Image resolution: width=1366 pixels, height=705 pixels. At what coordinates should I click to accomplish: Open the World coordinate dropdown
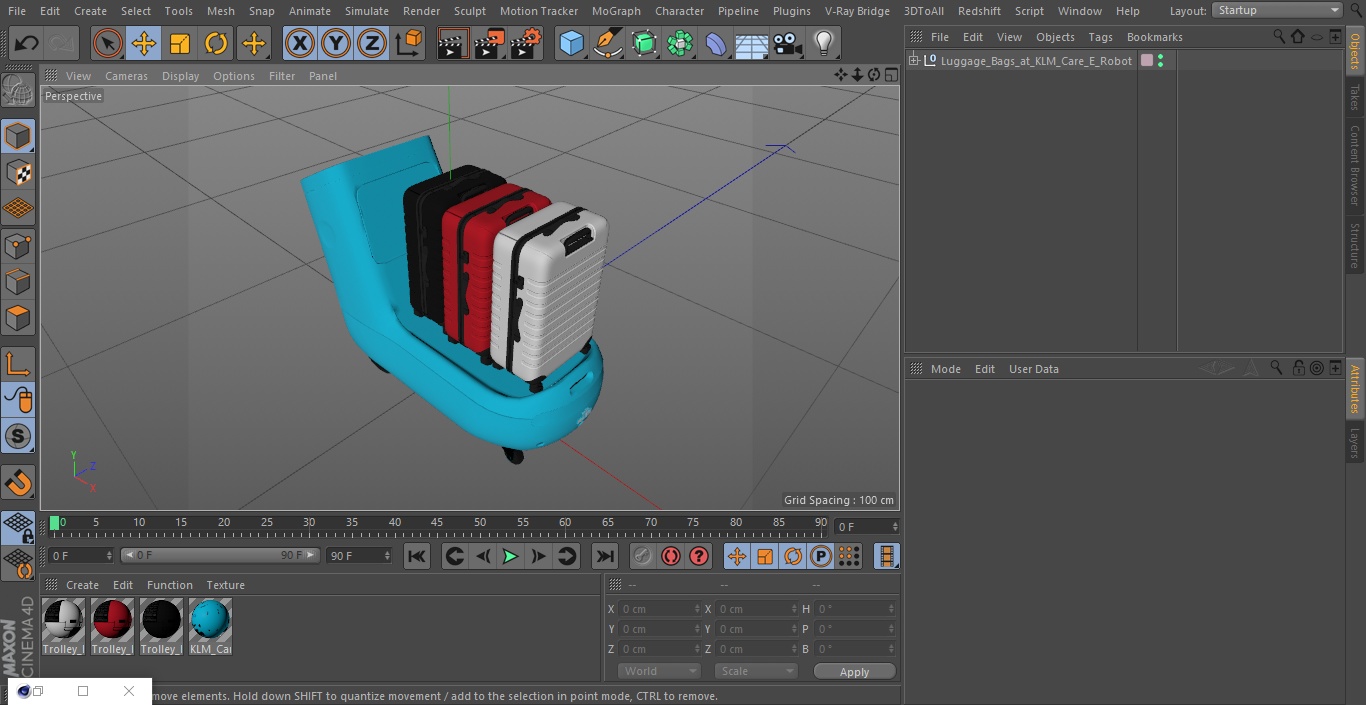click(659, 671)
